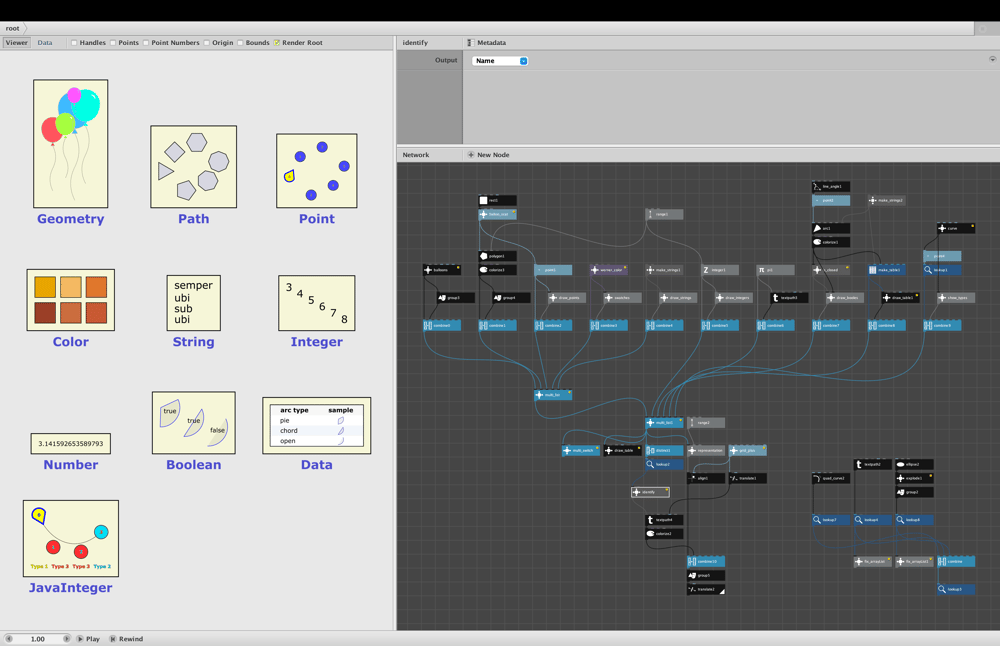Open the Output Name dropdown

click(x=500, y=61)
